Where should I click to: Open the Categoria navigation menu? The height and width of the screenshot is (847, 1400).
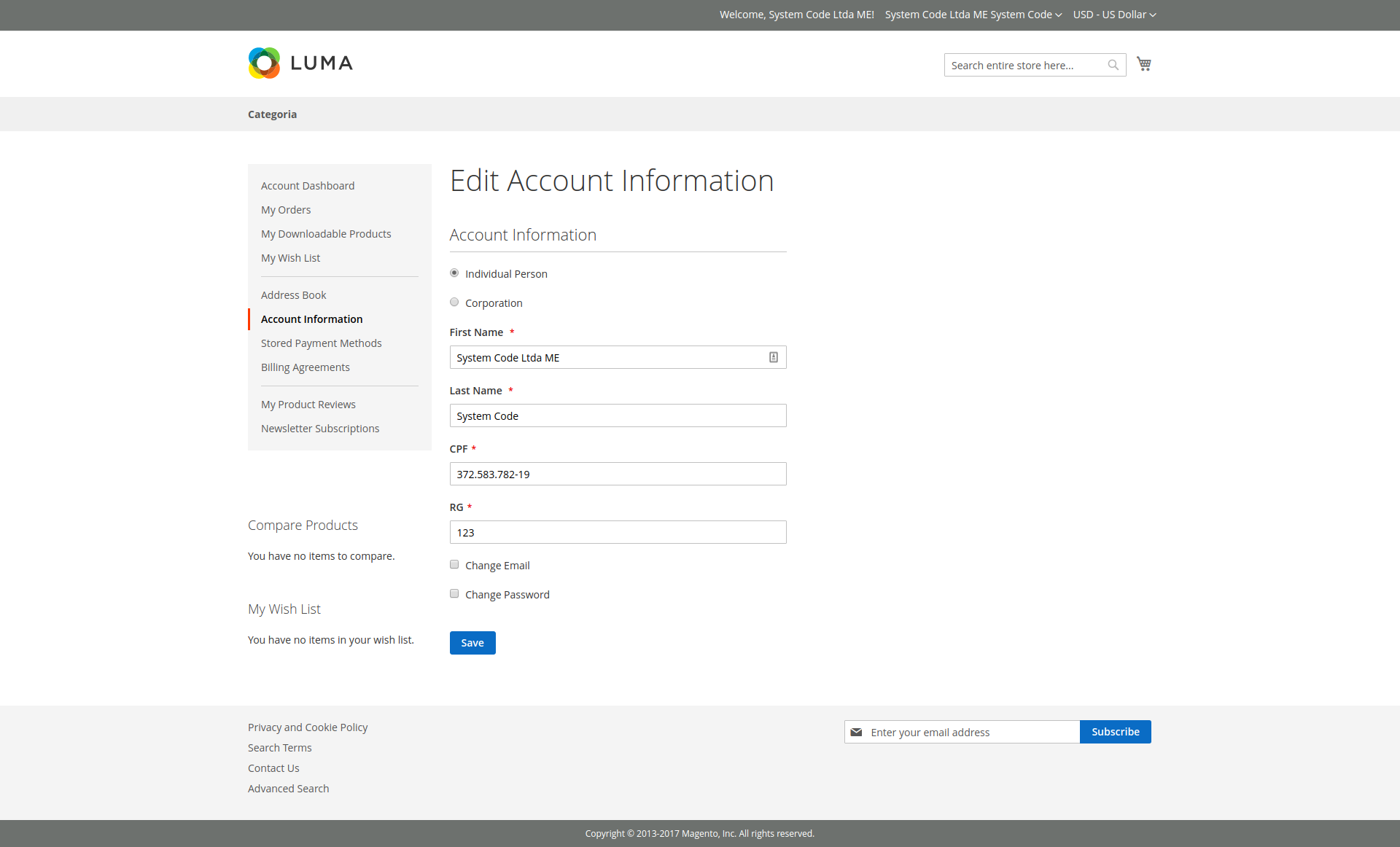(x=272, y=114)
